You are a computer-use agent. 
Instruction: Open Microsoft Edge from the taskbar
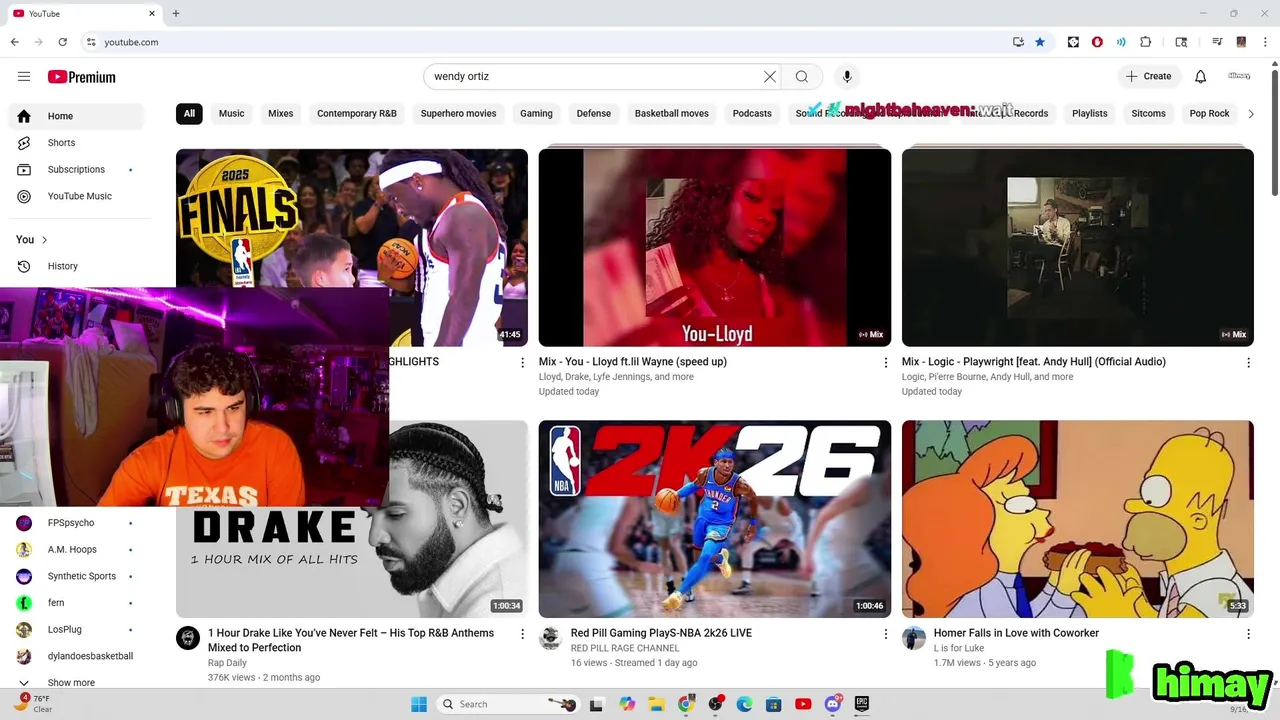click(x=744, y=704)
